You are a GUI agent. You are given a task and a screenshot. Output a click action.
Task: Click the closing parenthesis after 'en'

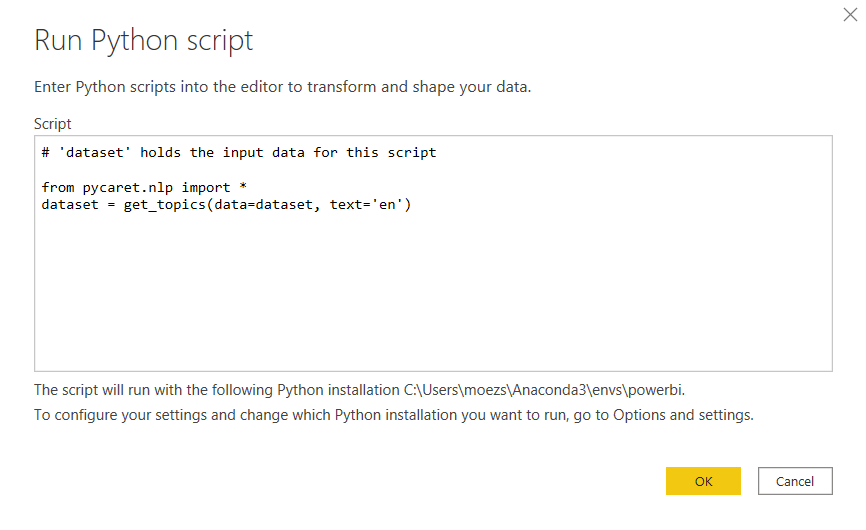[x=408, y=204]
